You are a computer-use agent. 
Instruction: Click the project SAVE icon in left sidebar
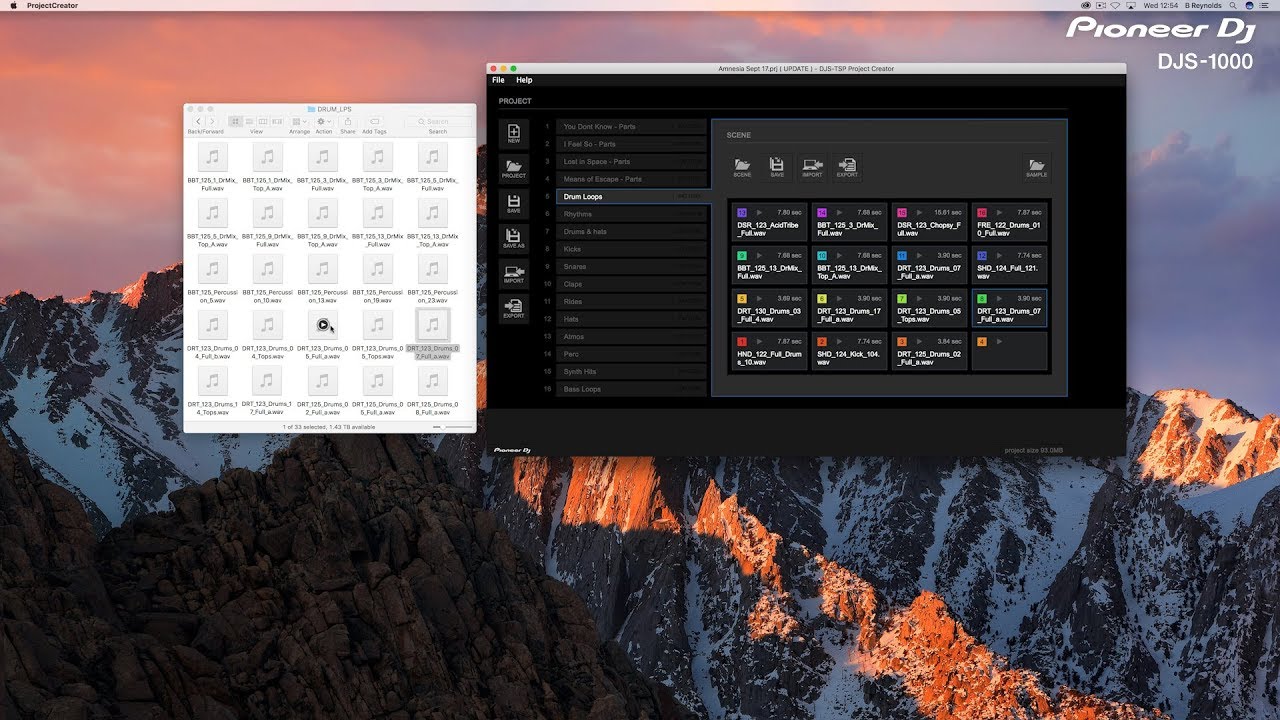514,203
